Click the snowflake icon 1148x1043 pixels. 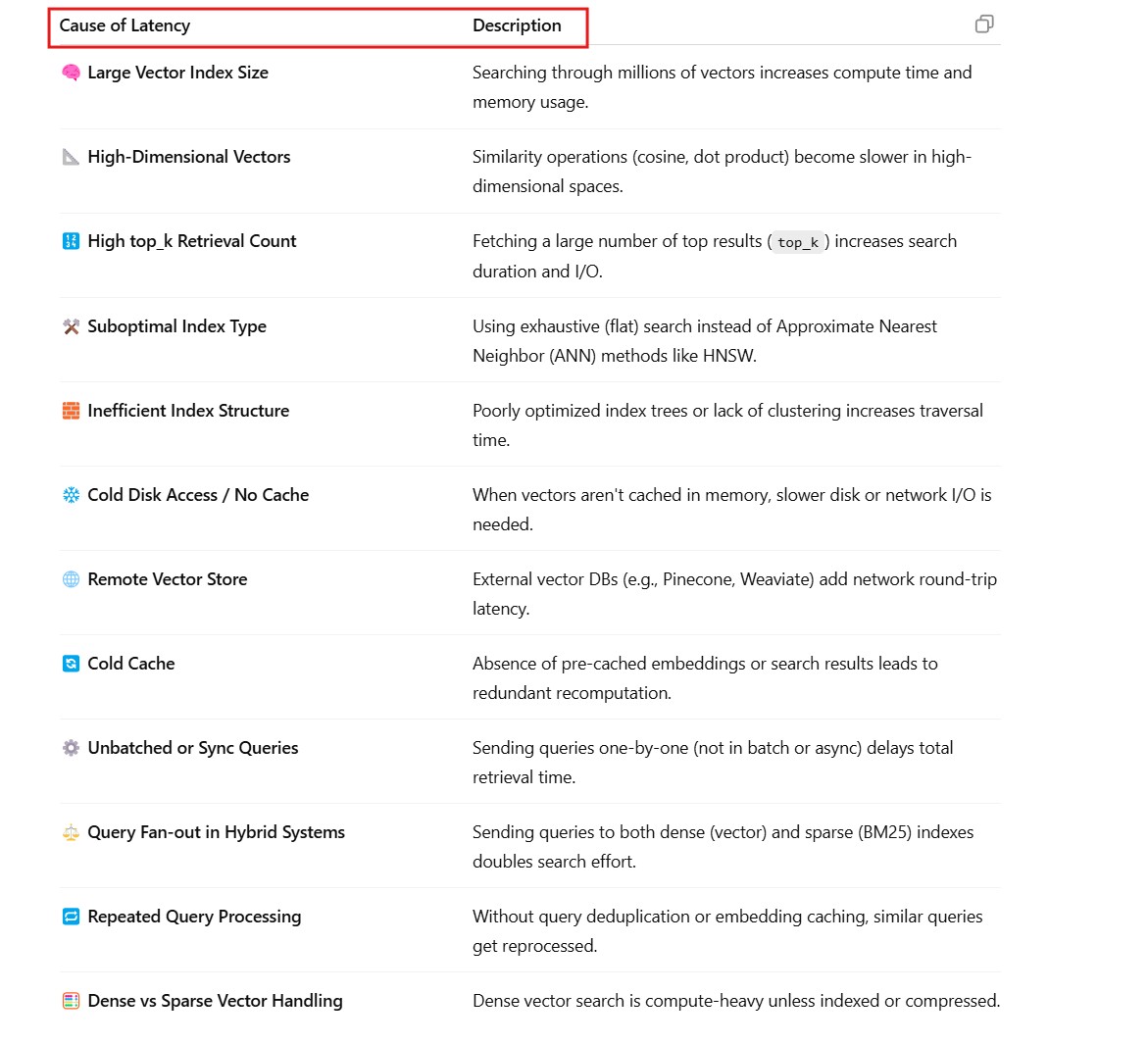(x=71, y=495)
